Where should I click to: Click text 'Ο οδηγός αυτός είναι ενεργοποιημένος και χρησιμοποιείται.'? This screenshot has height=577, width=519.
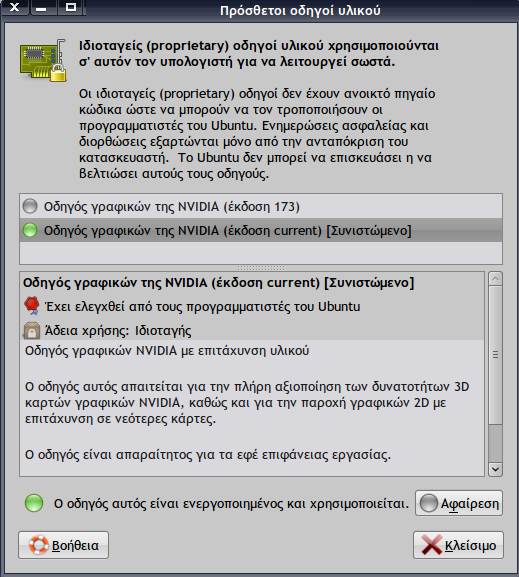(231, 503)
